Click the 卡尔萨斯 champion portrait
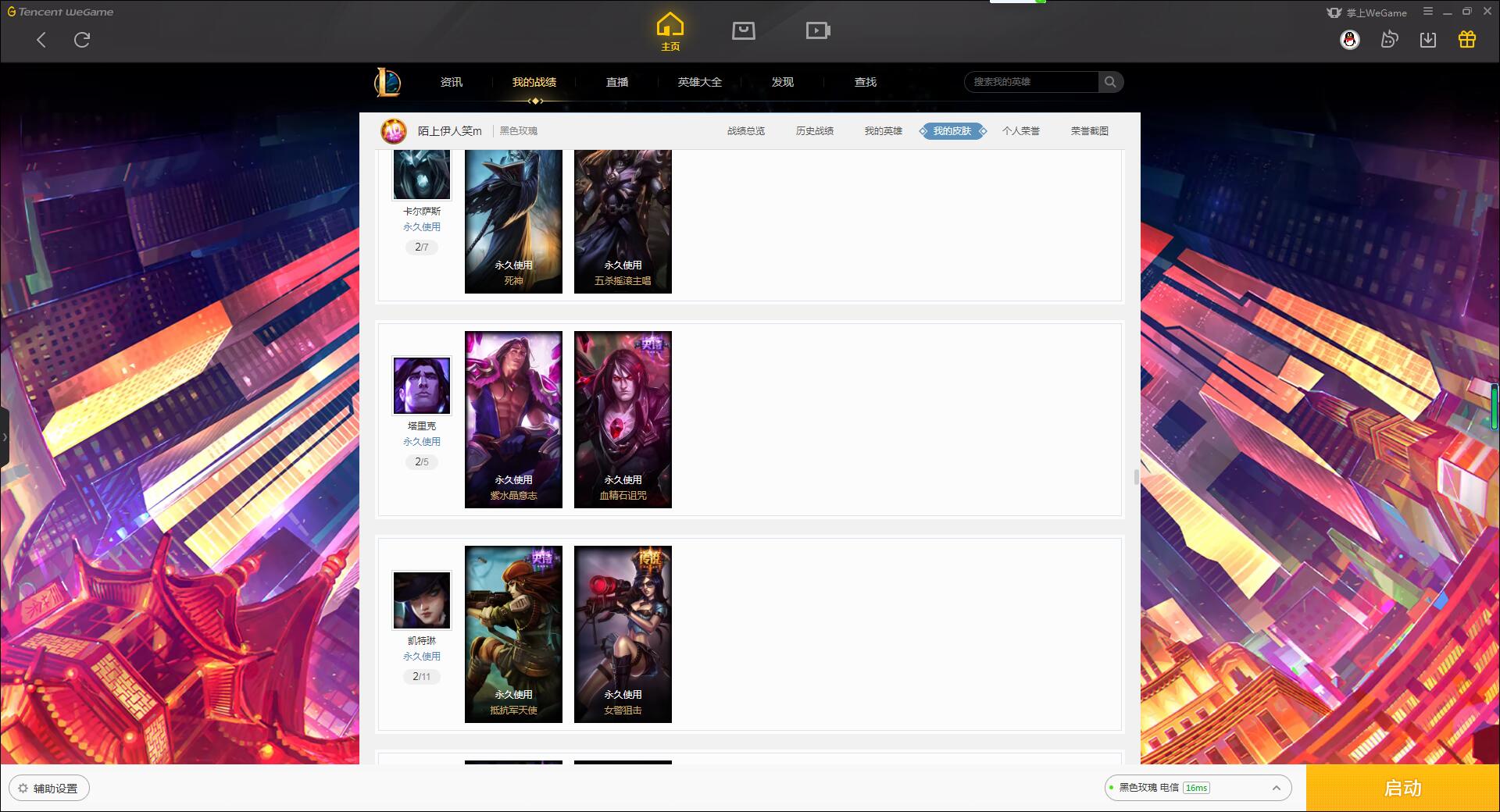 coord(422,175)
